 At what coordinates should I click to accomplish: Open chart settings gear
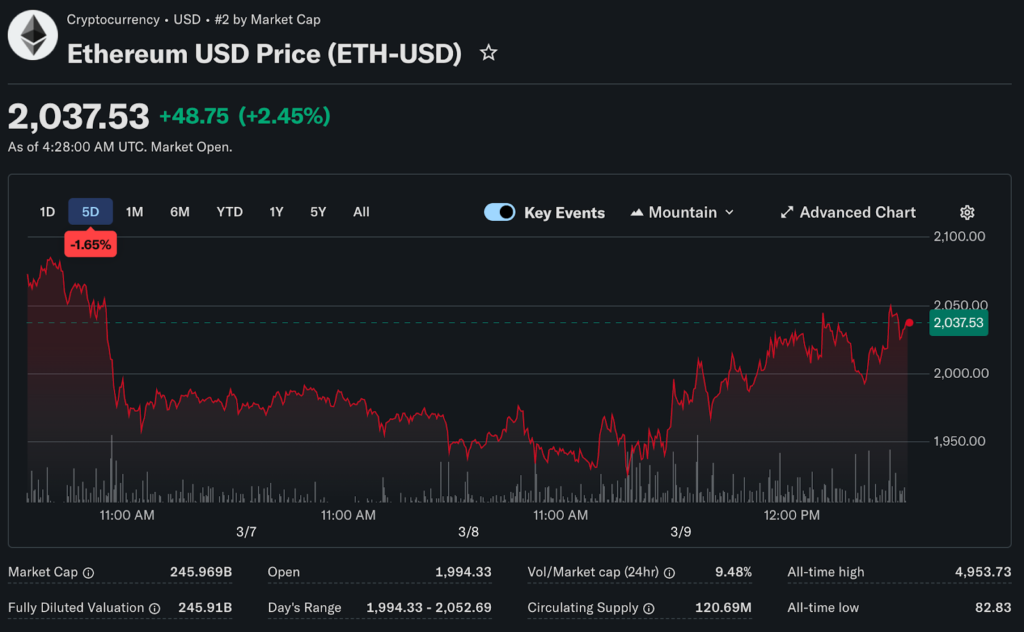[x=967, y=212]
